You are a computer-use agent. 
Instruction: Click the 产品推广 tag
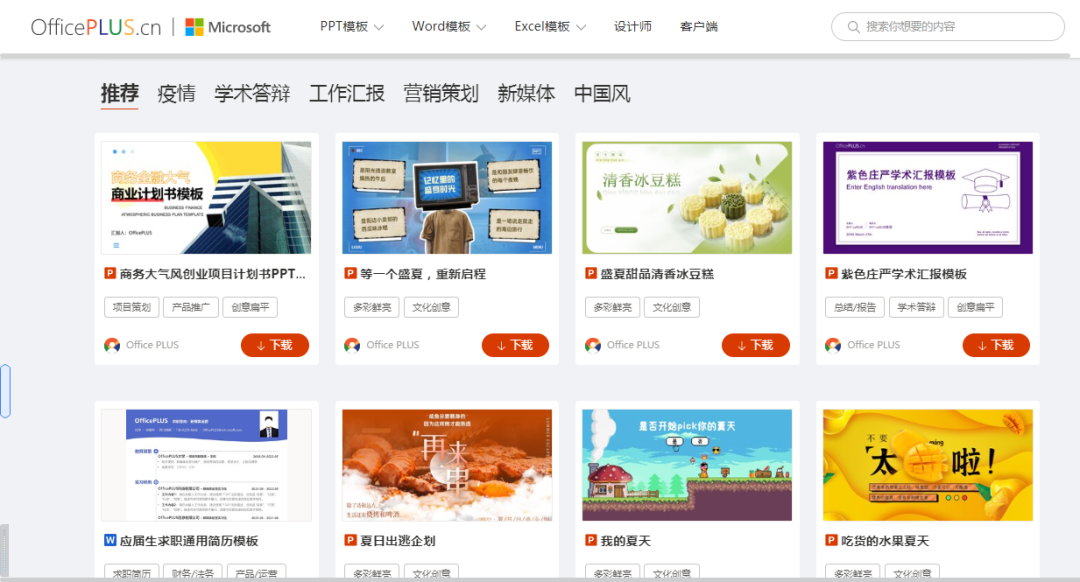pyautogui.click(x=191, y=307)
